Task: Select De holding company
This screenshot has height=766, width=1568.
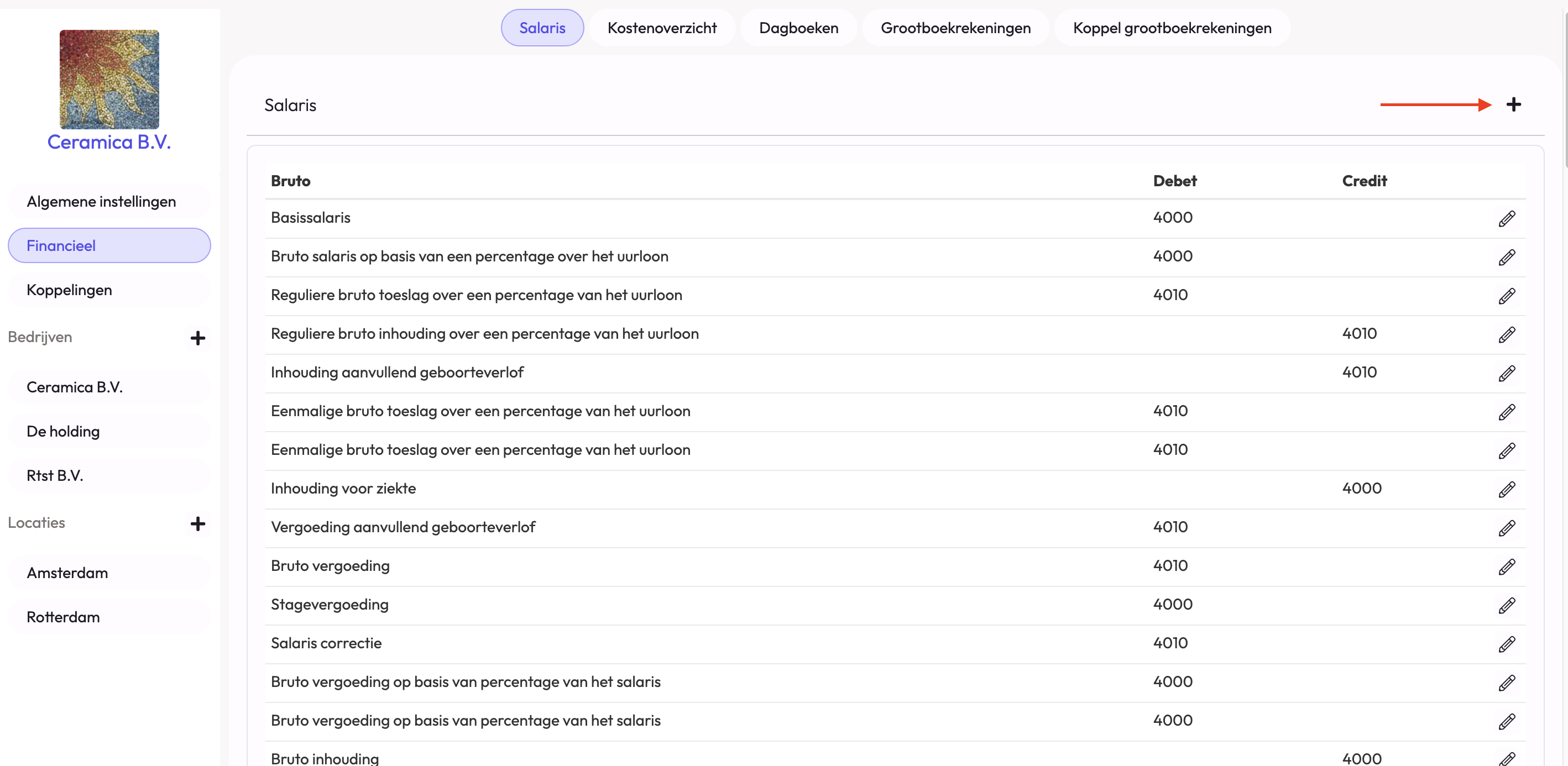Action: (63, 432)
